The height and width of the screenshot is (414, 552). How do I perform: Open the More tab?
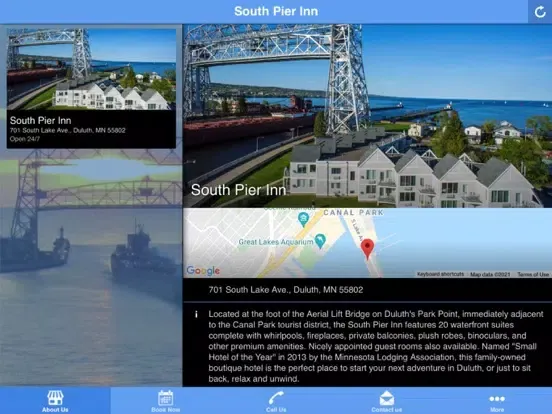click(497, 401)
